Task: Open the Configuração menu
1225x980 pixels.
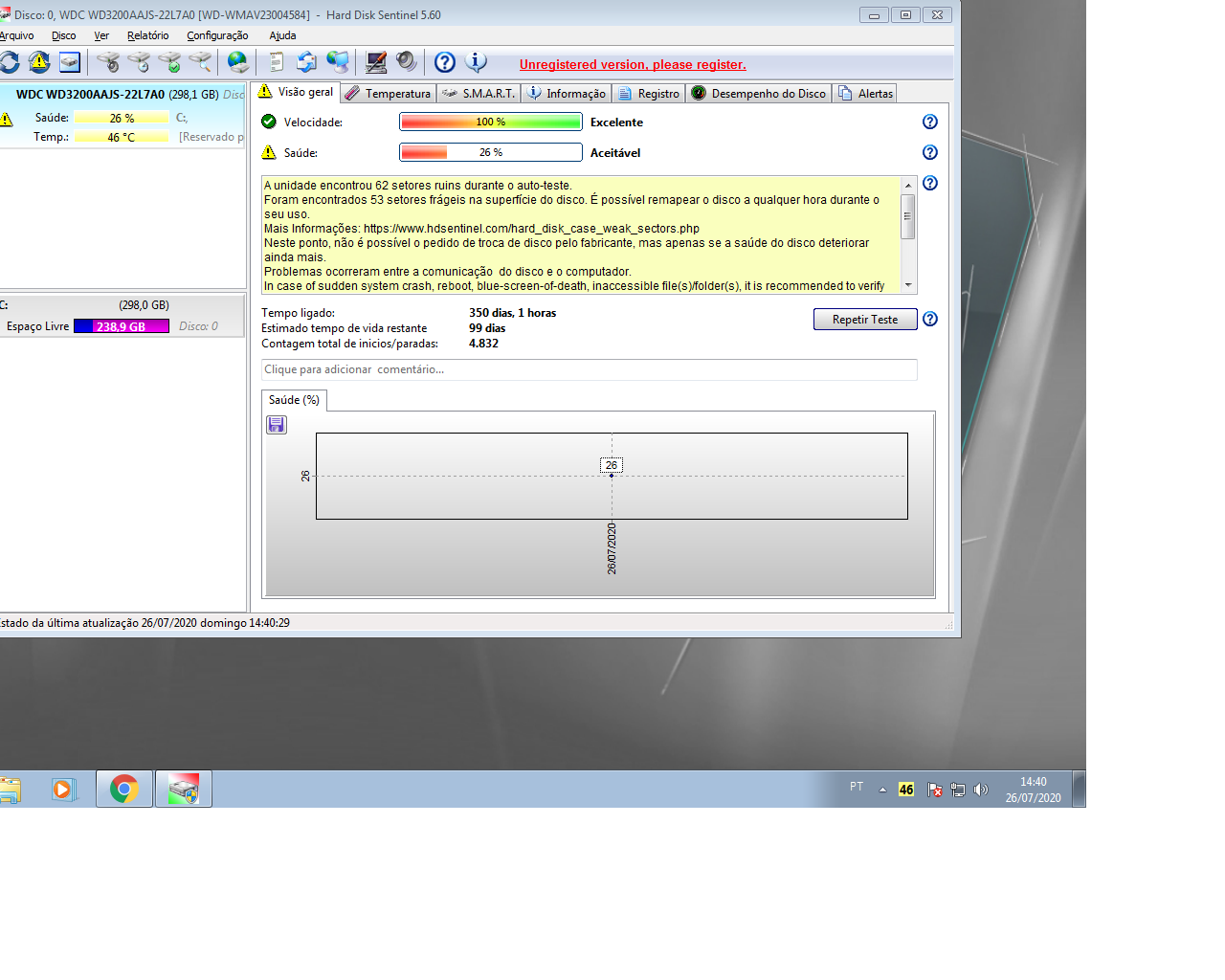Action: pyautogui.click(x=217, y=35)
